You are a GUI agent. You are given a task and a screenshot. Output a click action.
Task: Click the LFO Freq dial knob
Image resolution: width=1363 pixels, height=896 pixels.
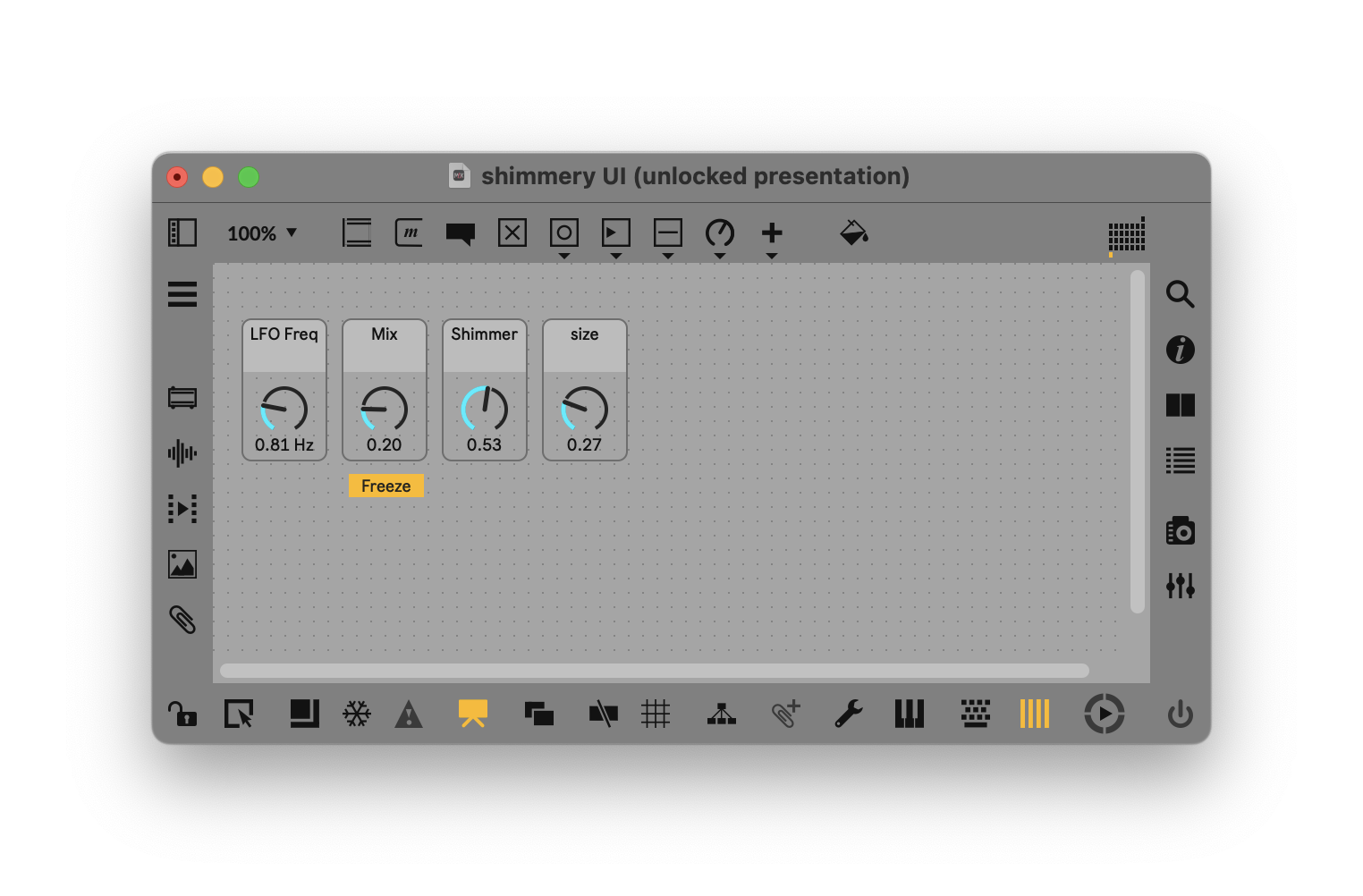(x=284, y=409)
